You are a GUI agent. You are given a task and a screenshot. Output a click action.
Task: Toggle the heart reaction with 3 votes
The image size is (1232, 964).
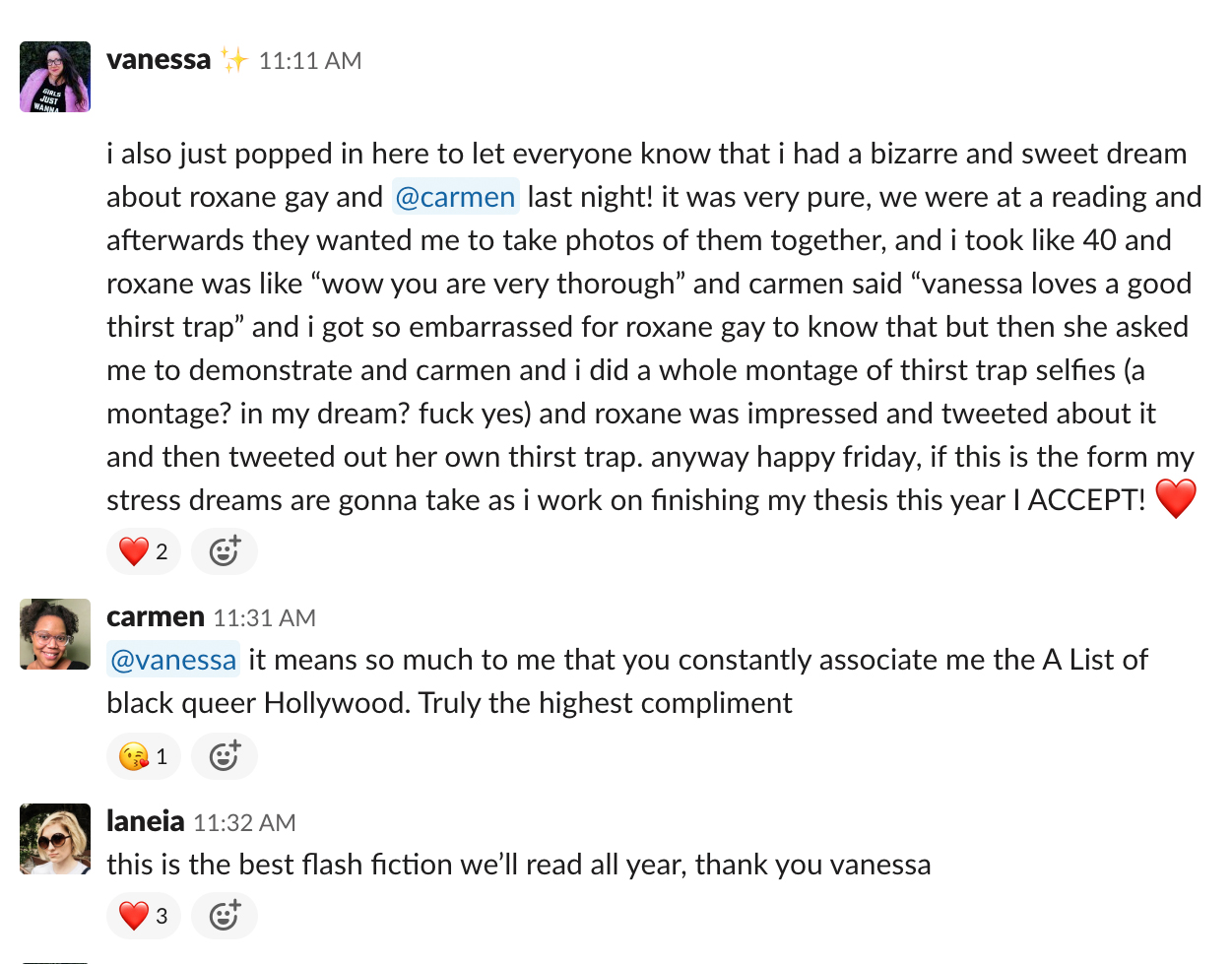pos(144,916)
